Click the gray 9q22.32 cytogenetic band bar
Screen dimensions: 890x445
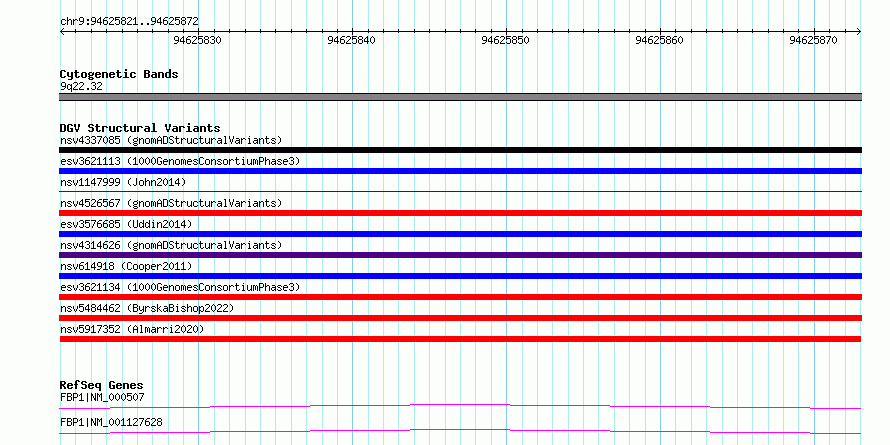pyautogui.click(x=460, y=97)
